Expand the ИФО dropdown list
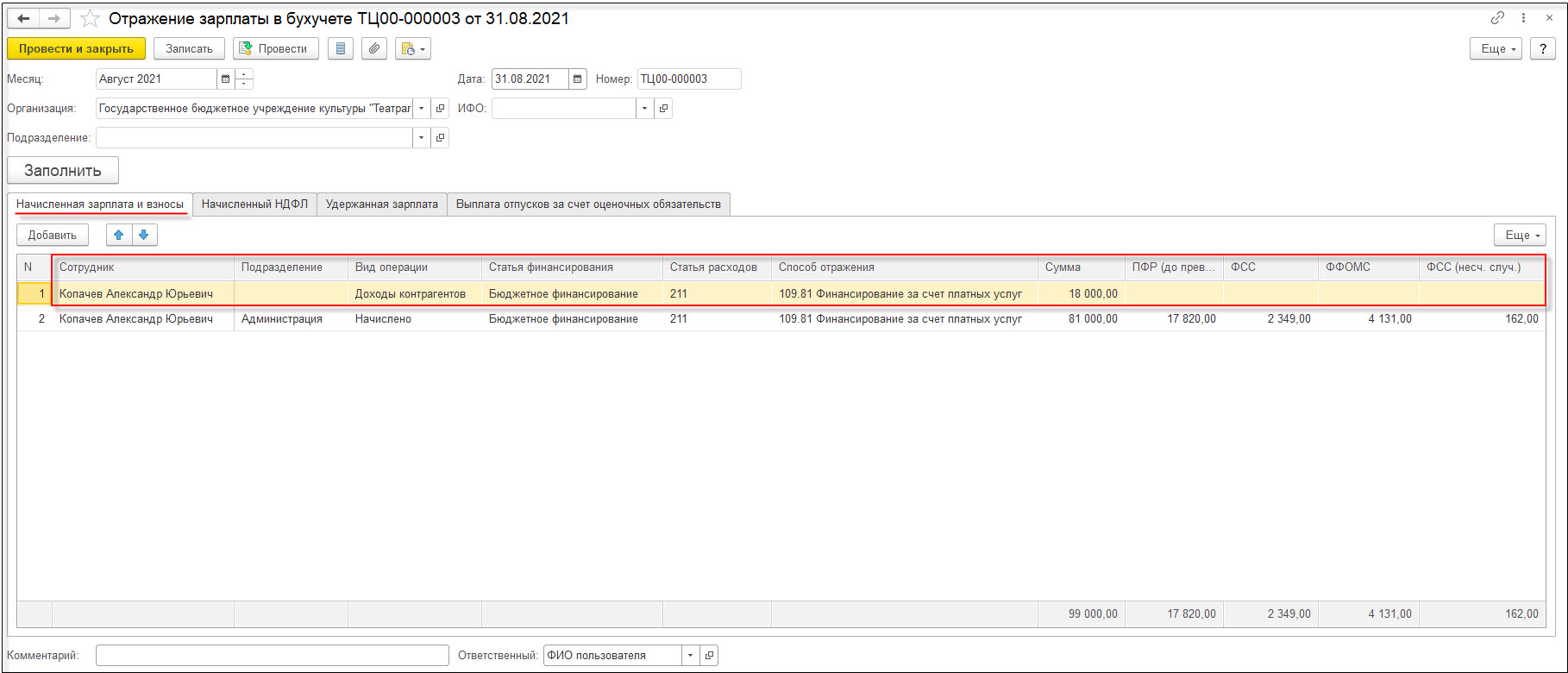The width and height of the screenshot is (1568, 673). tap(644, 108)
